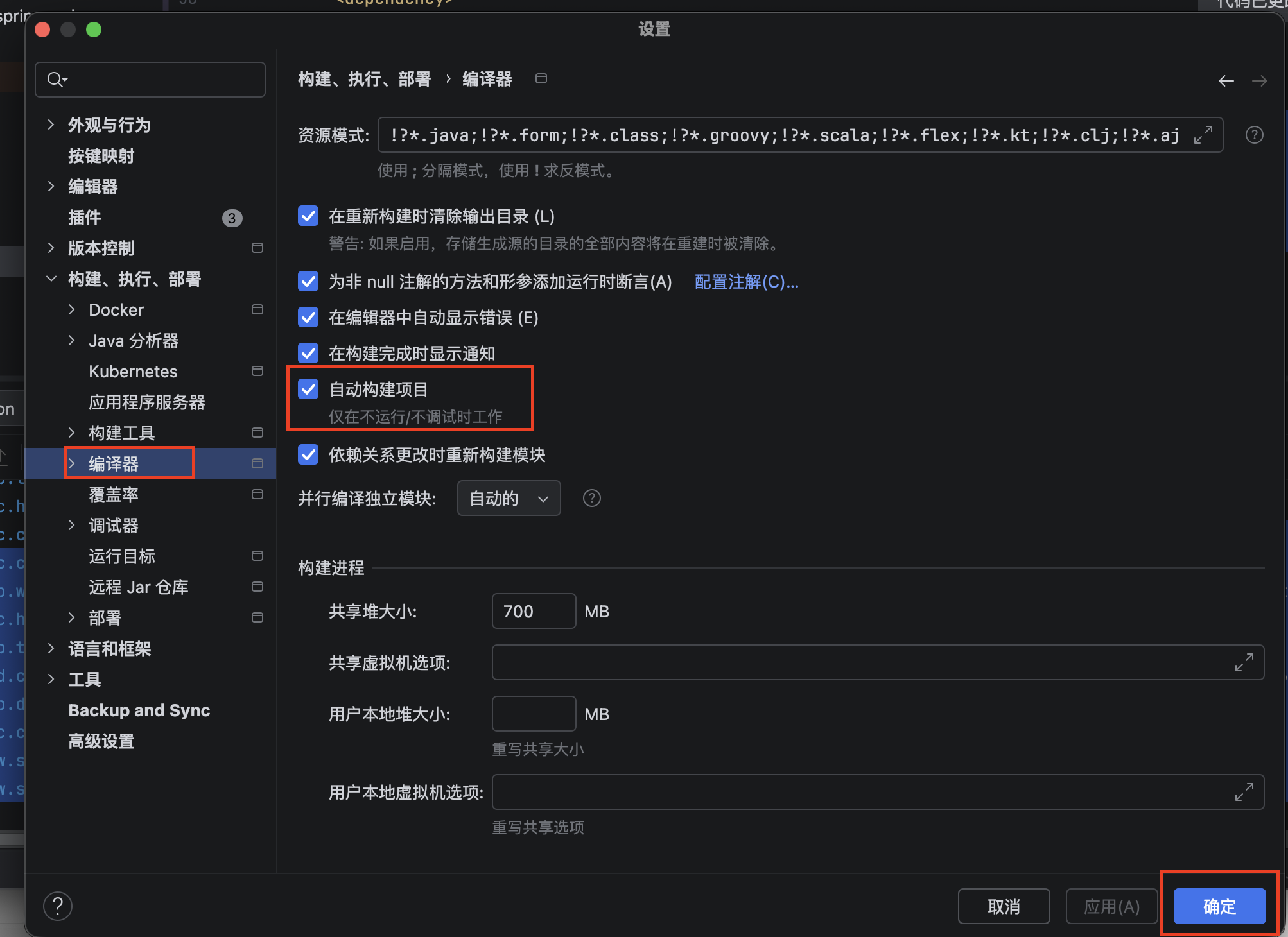Expand the user-local VM options field
The height and width of the screenshot is (937, 1288).
[1244, 792]
